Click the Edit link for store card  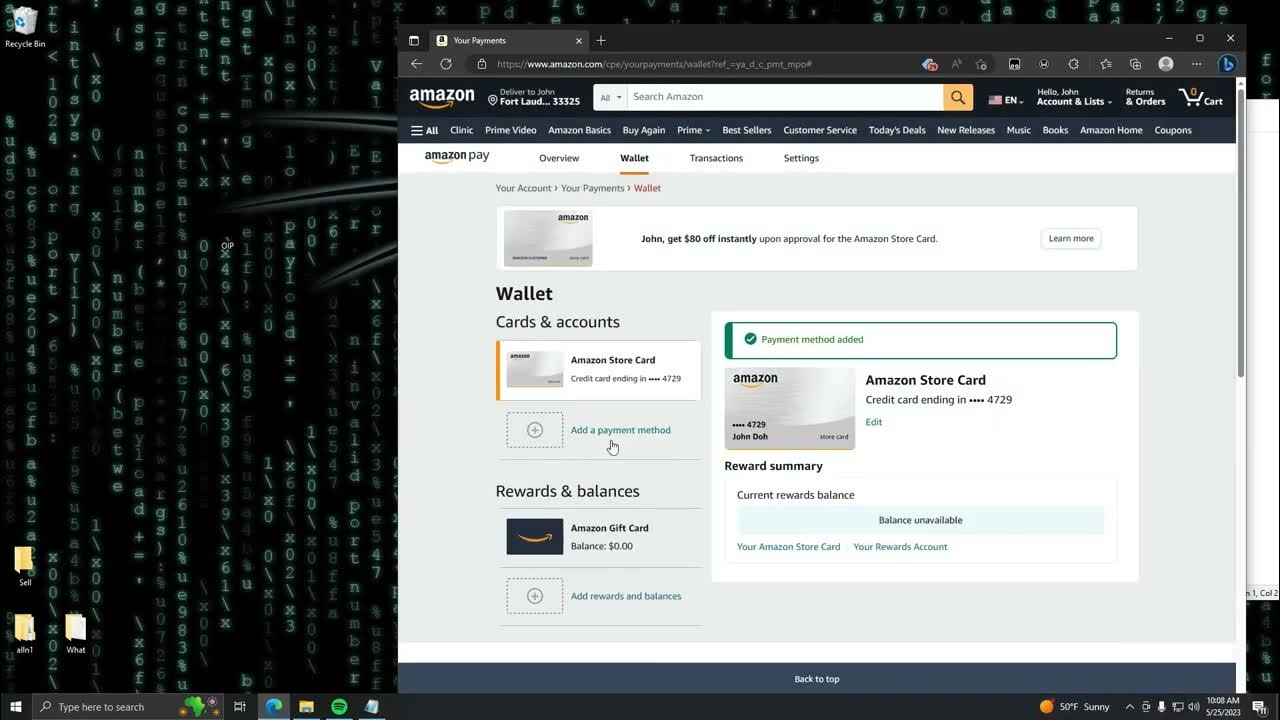[x=874, y=422]
